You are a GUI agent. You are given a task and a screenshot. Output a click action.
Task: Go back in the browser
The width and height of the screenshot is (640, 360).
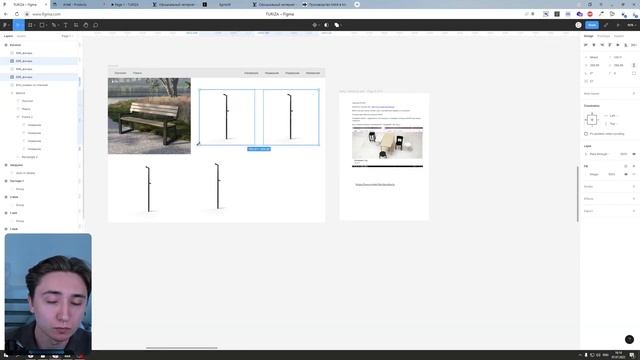point(6,14)
